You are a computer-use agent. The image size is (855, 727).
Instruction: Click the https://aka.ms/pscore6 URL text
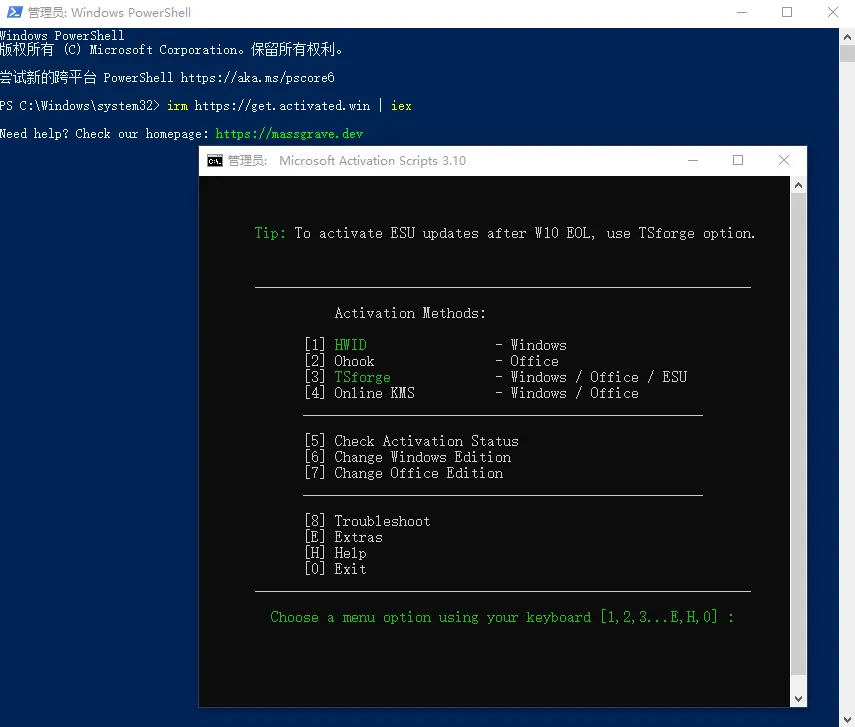coord(257,78)
